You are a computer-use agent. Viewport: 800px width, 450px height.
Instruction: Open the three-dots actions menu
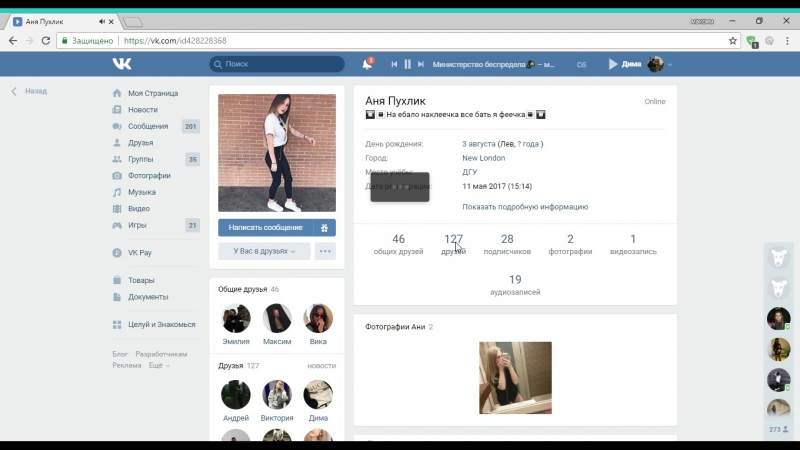click(x=325, y=251)
